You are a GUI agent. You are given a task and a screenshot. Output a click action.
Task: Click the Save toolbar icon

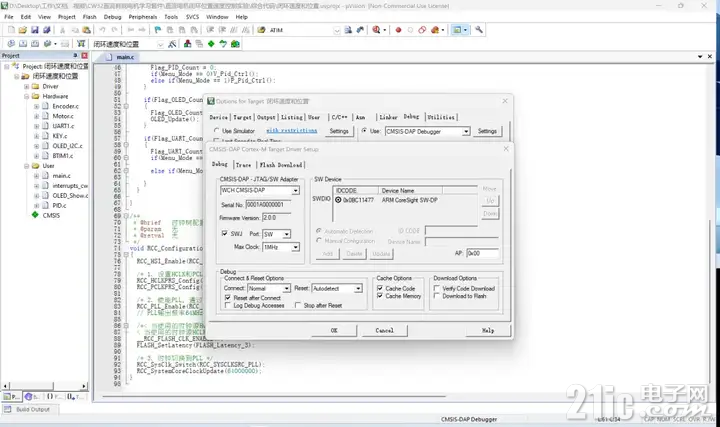[34, 30]
